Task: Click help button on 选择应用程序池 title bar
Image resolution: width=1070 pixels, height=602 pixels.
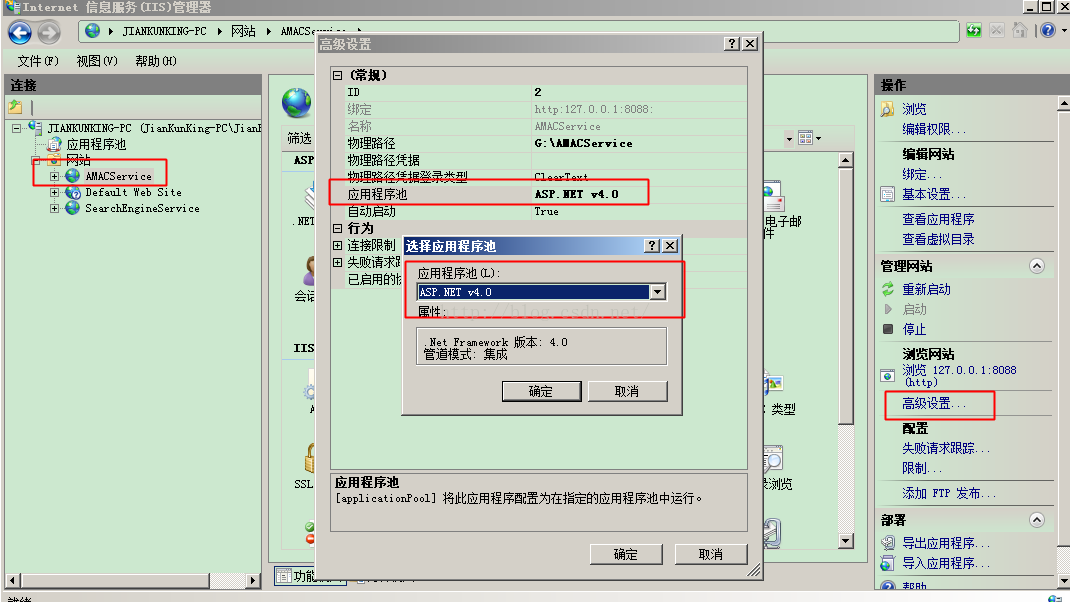Action: click(x=652, y=246)
